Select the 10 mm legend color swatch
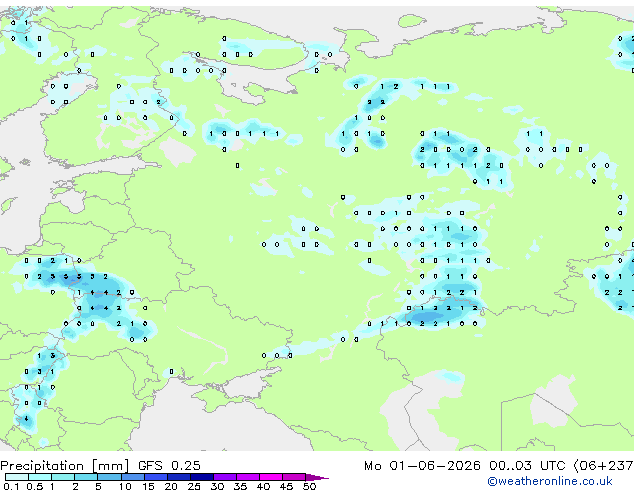The height and width of the screenshot is (490, 634). tap(132, 477)
